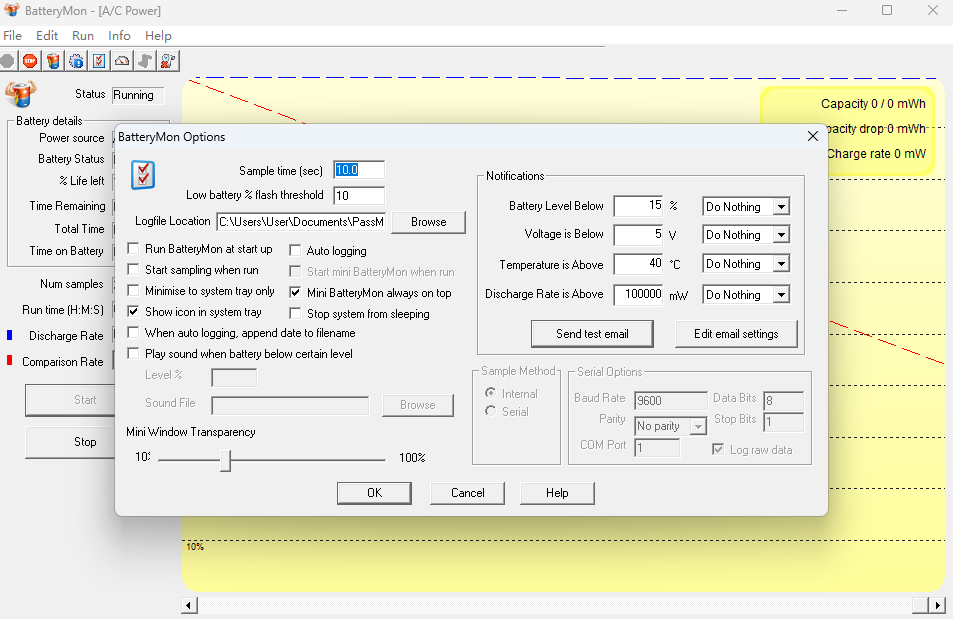The image size is (953, 619).
Task: Click the gray footprint toolbar icon
Action: tap(144, 60)
